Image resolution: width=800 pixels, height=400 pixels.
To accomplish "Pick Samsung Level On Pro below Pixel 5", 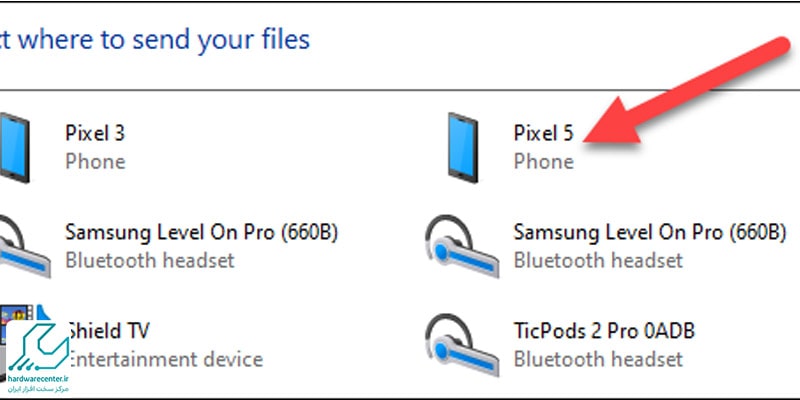I will click(649, 232).
